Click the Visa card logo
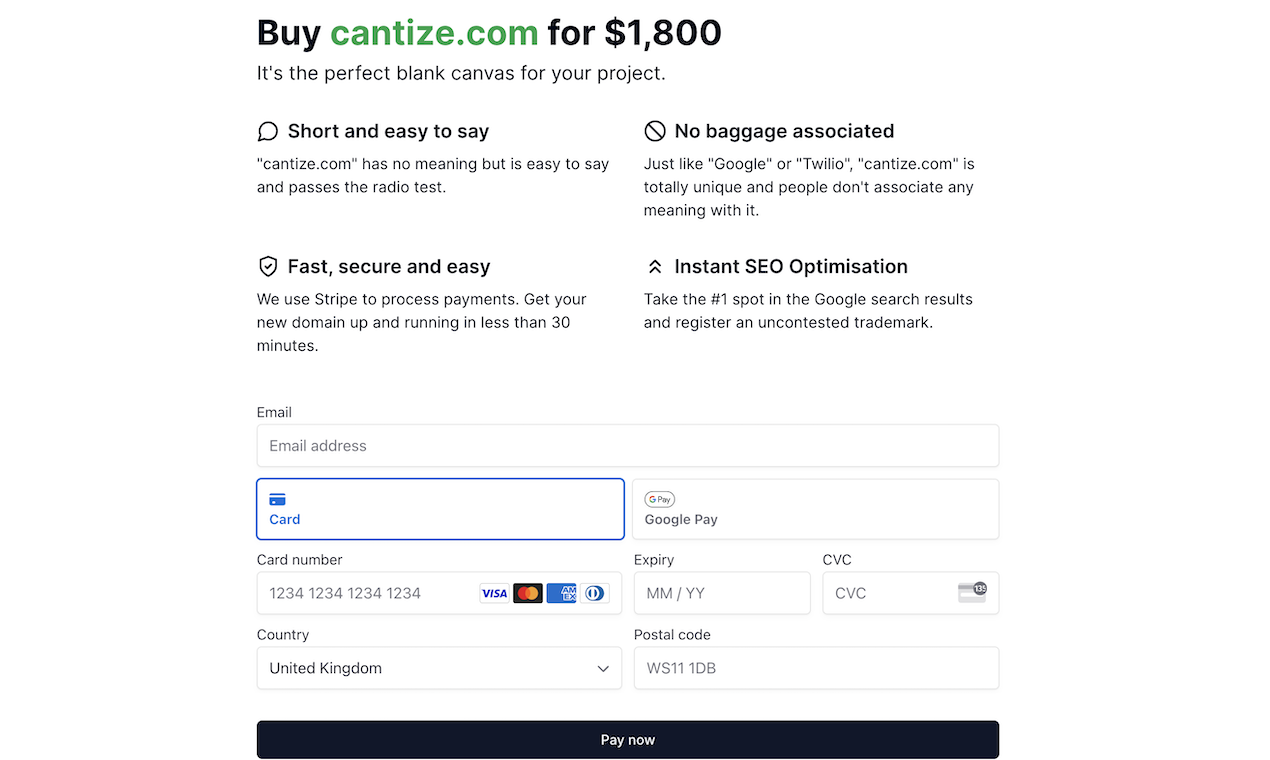The image size is (1270, 760). (494, 593)
